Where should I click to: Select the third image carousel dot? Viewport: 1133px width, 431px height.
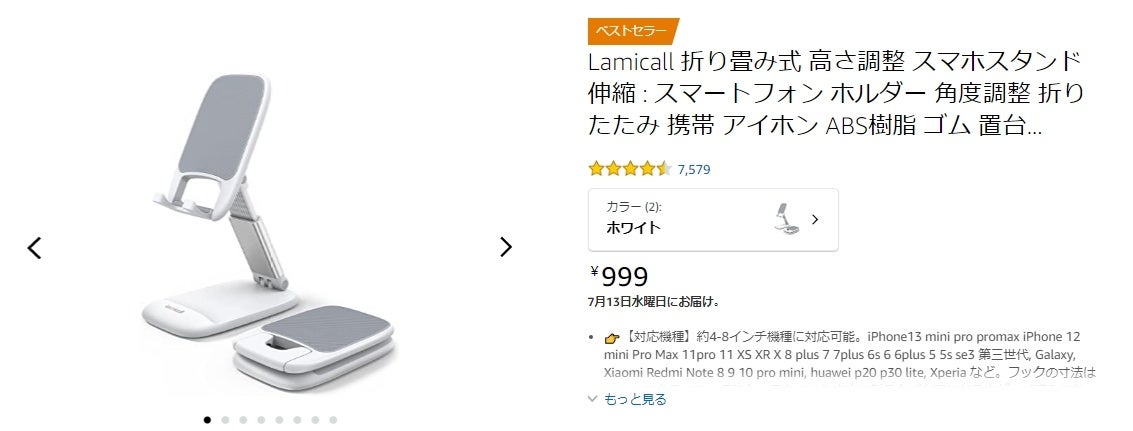[x=243, y=420]
